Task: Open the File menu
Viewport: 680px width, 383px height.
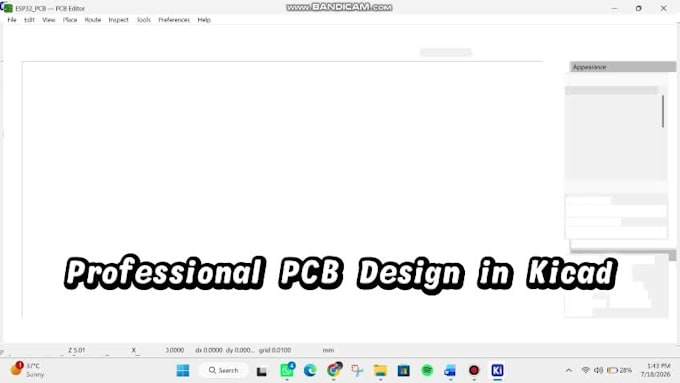Action: click(x=12, y=20)
